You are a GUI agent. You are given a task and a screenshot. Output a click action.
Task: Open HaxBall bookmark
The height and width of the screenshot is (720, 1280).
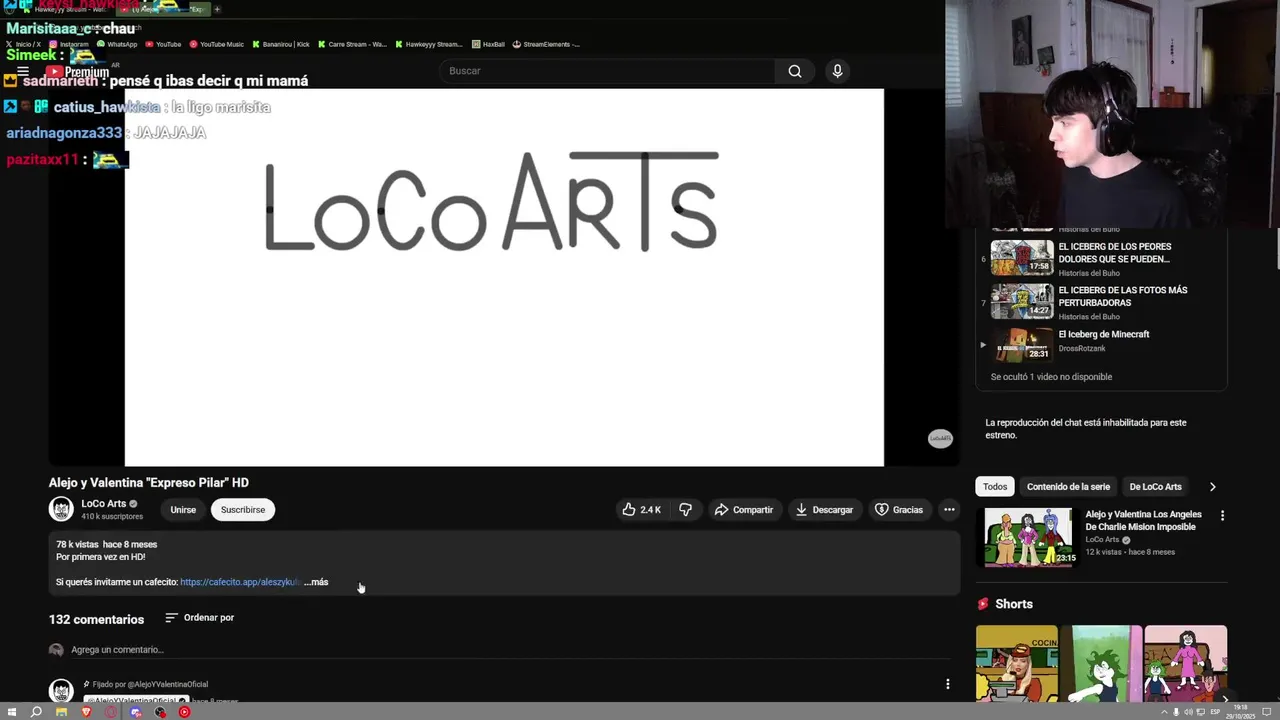488,44
